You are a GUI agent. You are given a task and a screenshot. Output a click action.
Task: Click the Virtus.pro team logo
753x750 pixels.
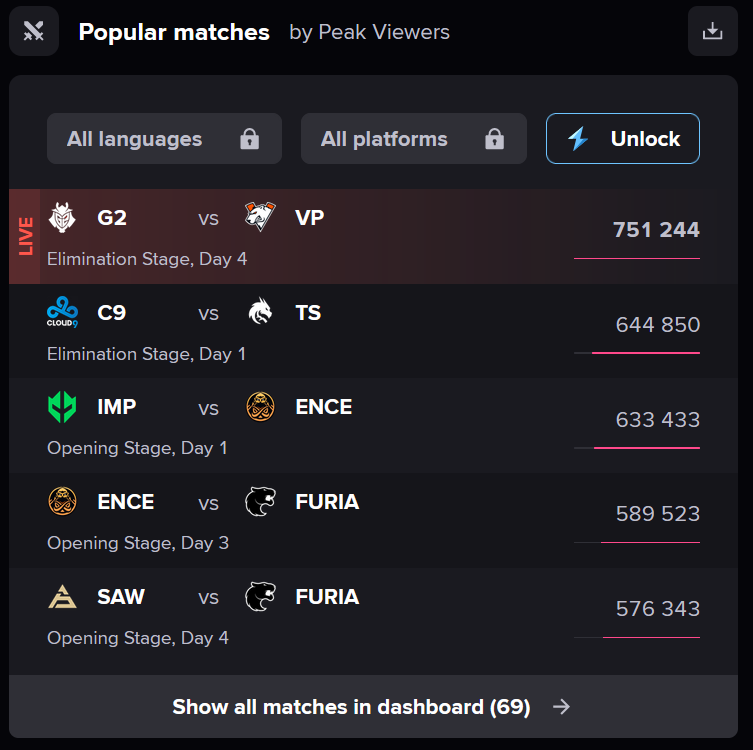tap(260, 217)
